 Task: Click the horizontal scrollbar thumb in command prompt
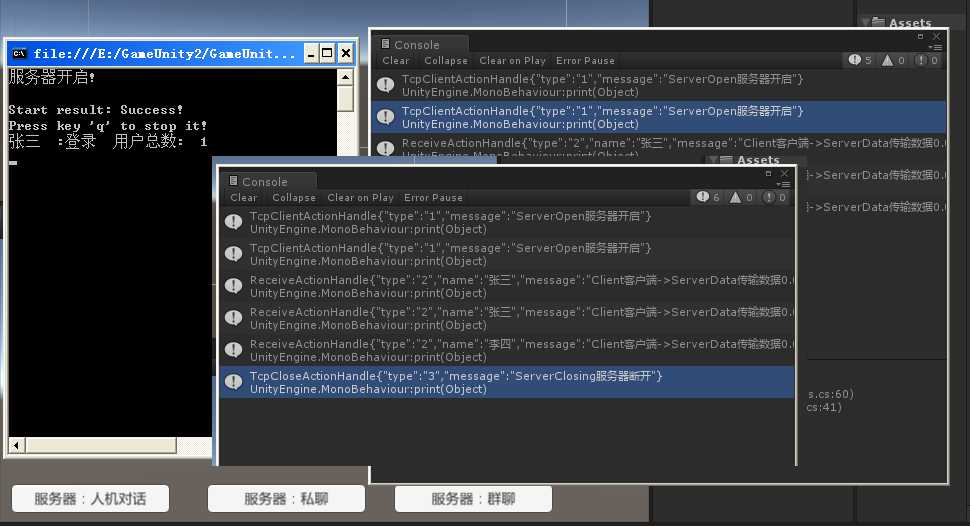[x=101, y=445]
